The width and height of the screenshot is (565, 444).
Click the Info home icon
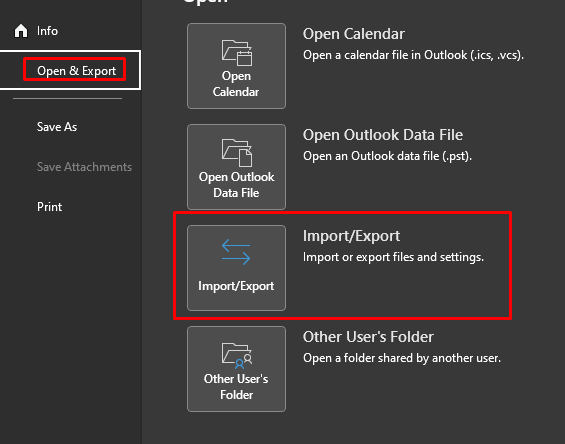tap(21, 31)
